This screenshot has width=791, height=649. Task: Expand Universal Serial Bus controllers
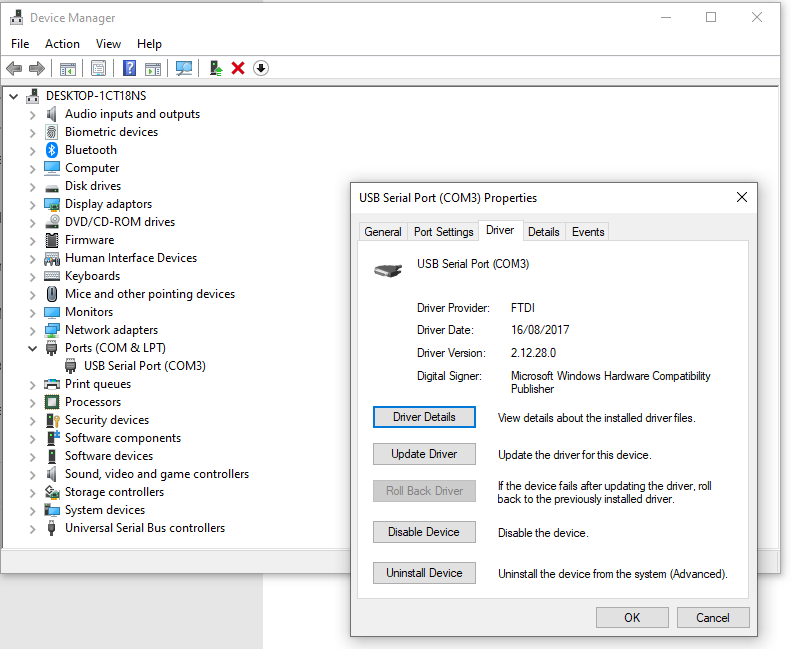pyautogui.click(x=33, y=528)
